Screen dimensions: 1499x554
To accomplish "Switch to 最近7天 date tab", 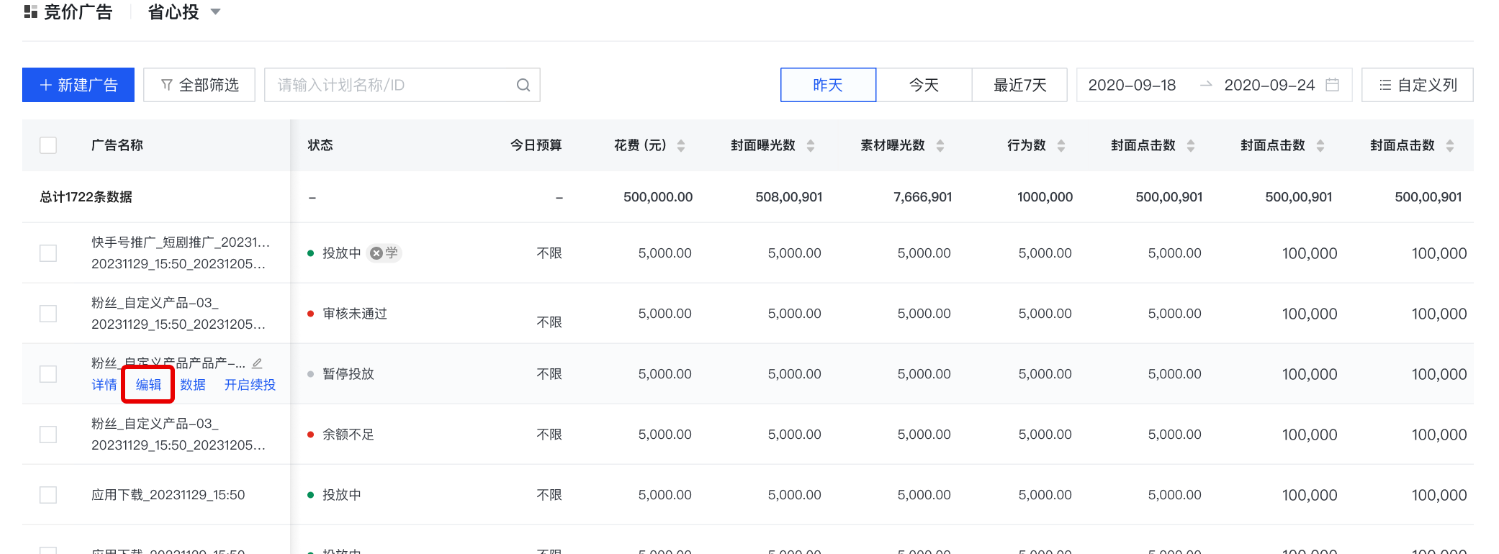I will click(1020, 85).
